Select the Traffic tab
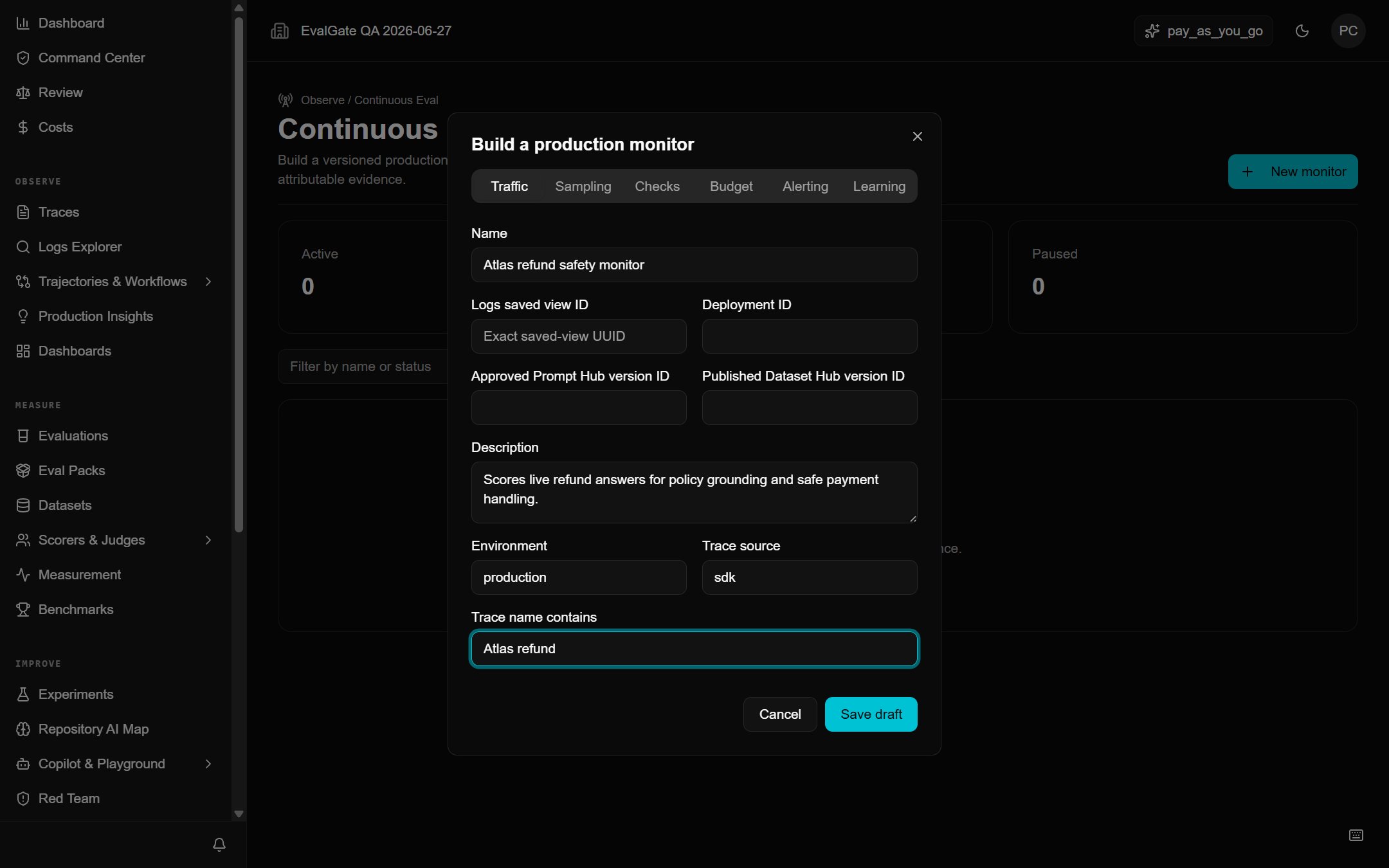The width and height of the screenshot is (1389, 868). tap(509, 186)
